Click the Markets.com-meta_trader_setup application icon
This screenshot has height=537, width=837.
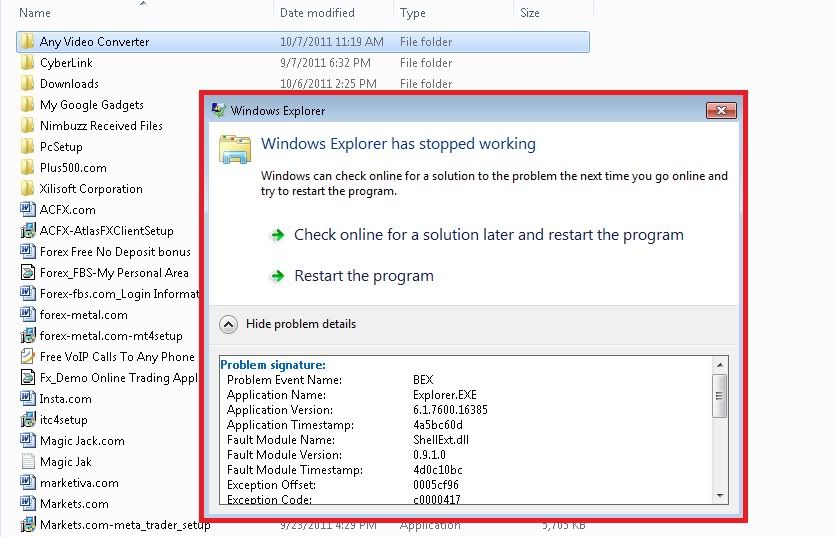click(x=28, y=525)
